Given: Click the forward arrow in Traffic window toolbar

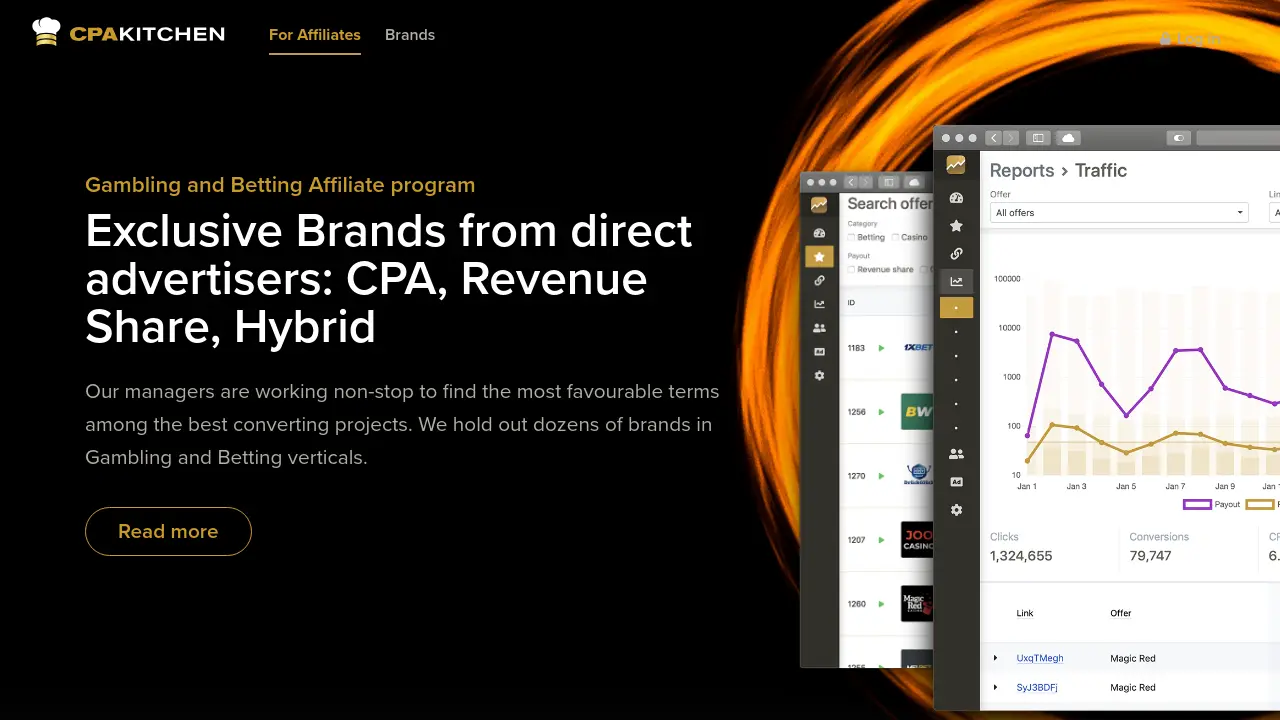Looking at the screenshot, I should 1011,138.
